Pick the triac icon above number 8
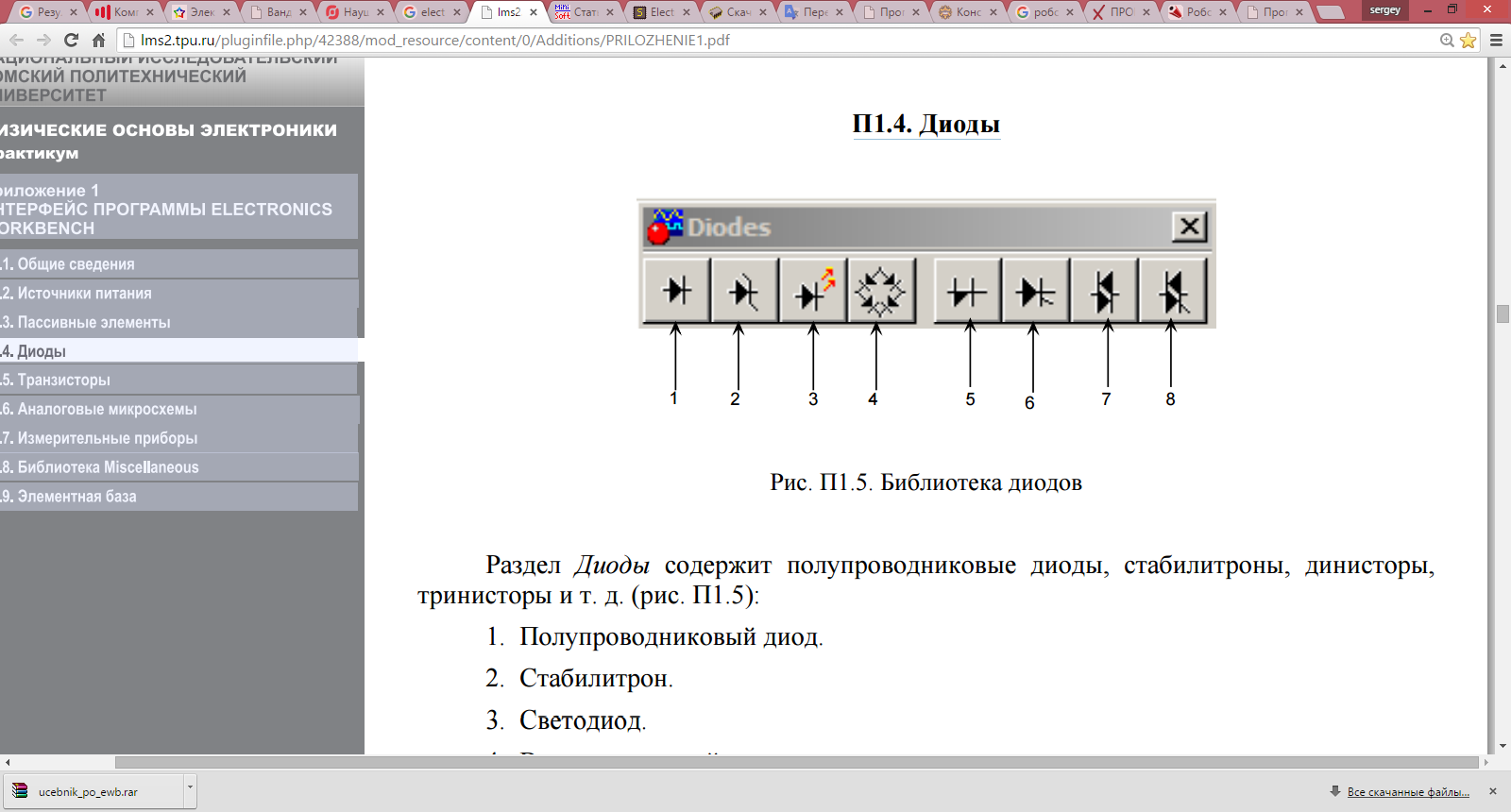 [1172, 291]
